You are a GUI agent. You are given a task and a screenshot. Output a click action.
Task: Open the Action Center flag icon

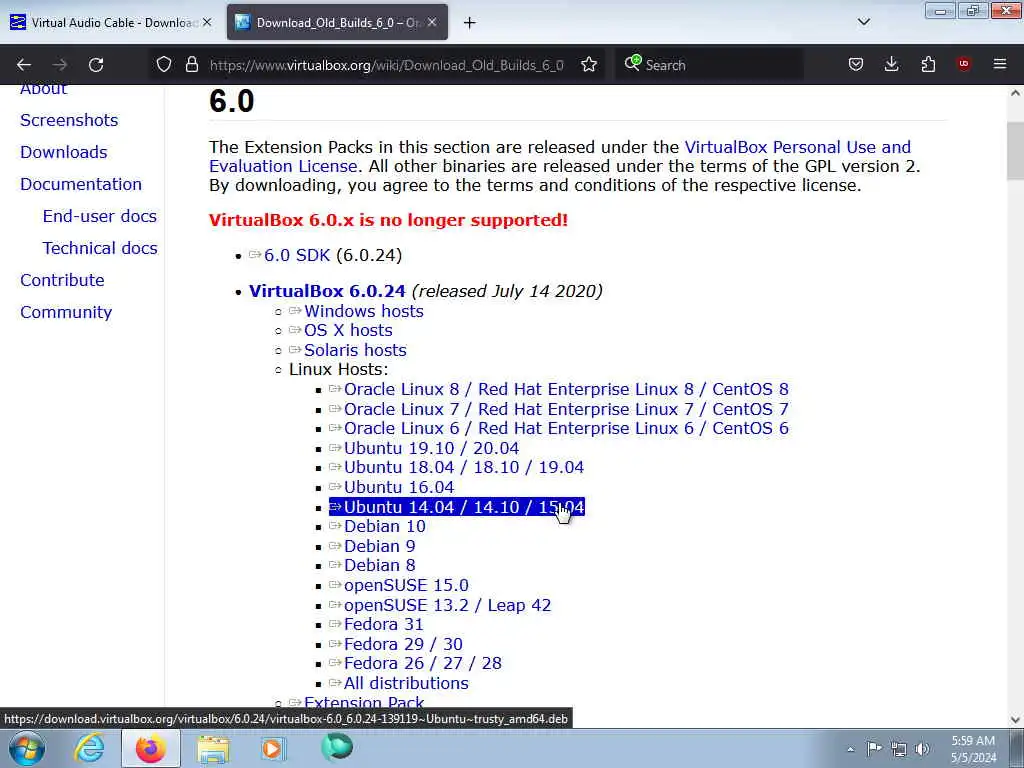874,749
